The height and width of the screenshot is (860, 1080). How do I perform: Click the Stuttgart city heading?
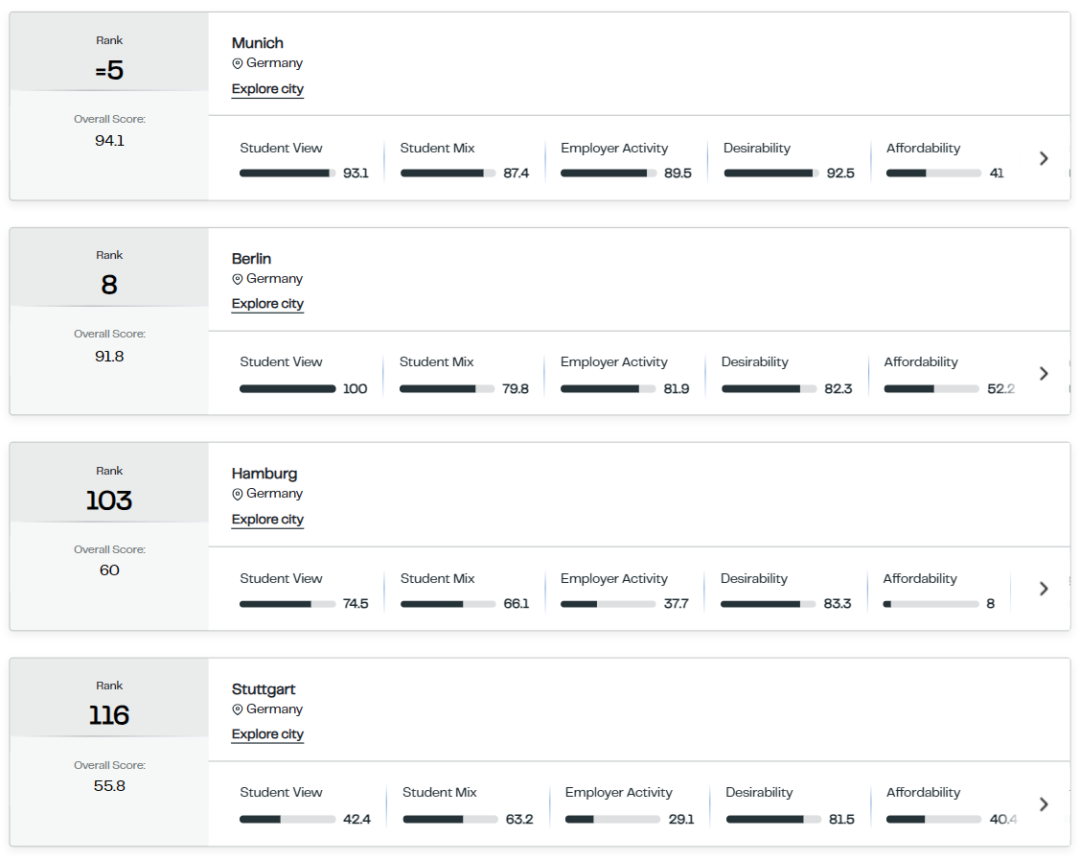(263, 689)
